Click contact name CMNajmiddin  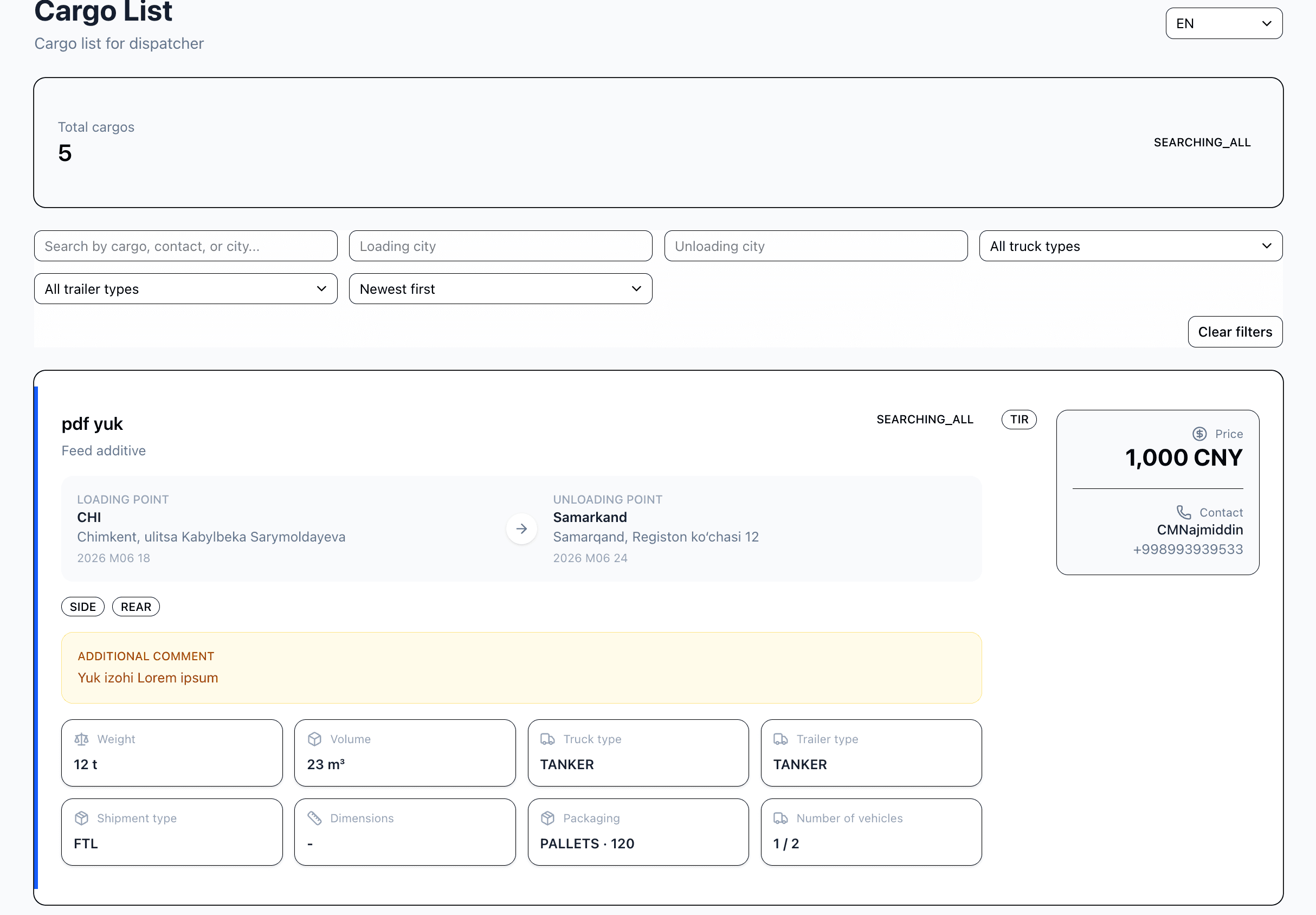1199,530
